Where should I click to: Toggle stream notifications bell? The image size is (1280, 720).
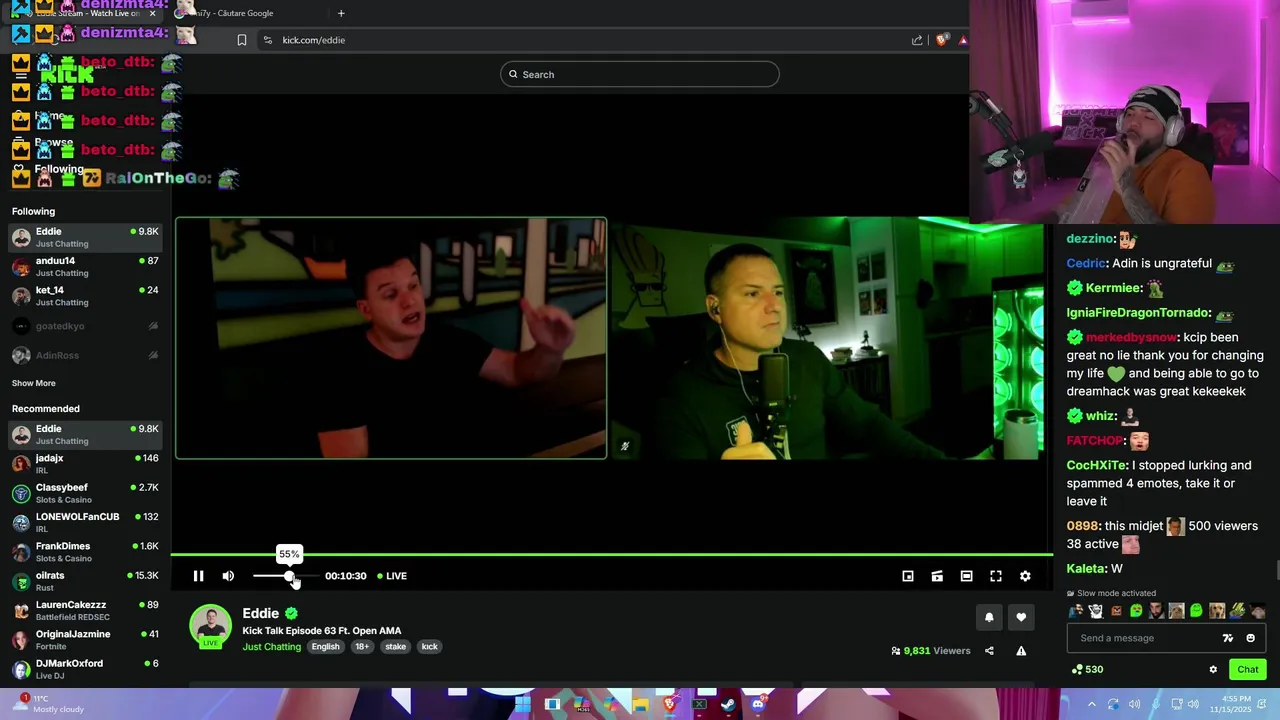tap(989, 617)
